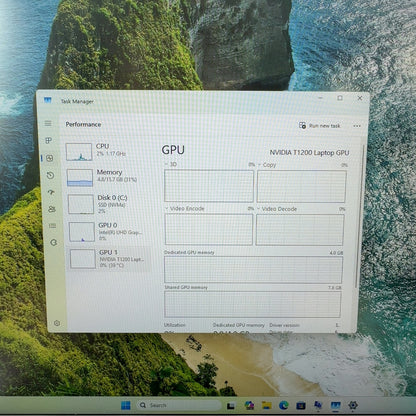Click the Task Manager taskbar icon
The height and width of the screenshot is (416, 416).
point(336,406)
